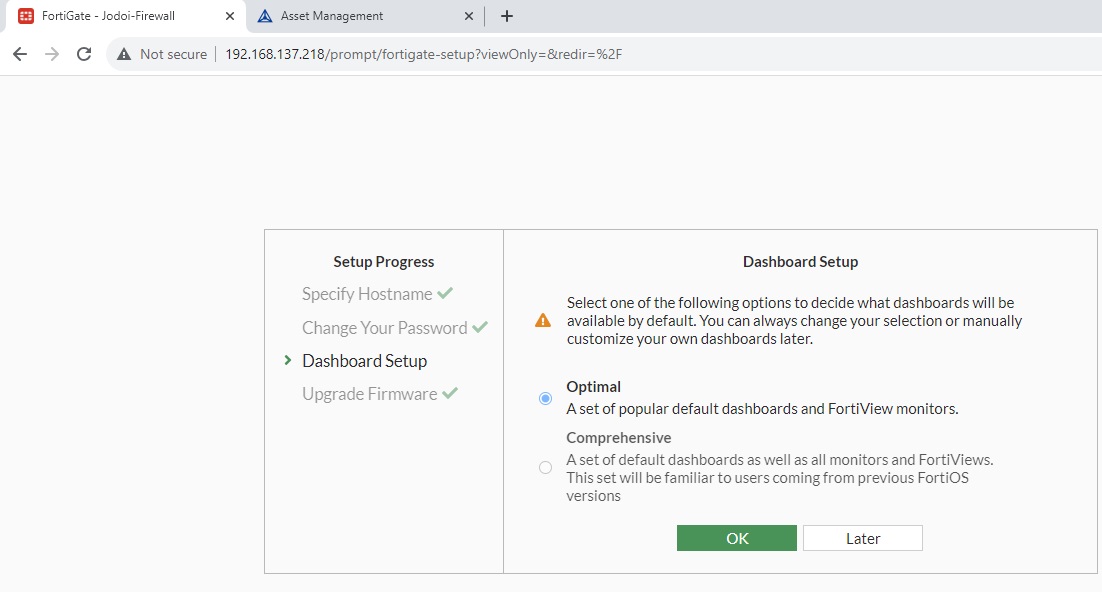Click the browser back arrow button
The width and height of the screenshot is (1102, 592).
20,54
